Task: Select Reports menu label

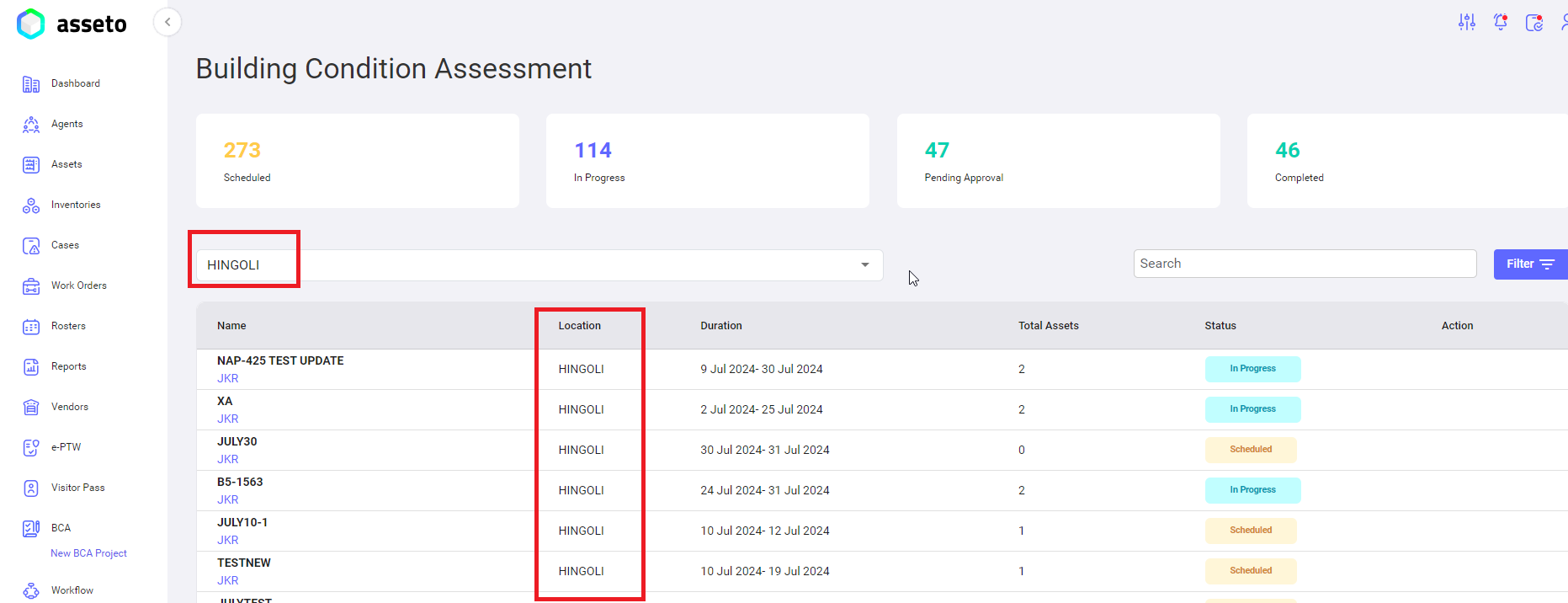Action: (x=69, y=366)
